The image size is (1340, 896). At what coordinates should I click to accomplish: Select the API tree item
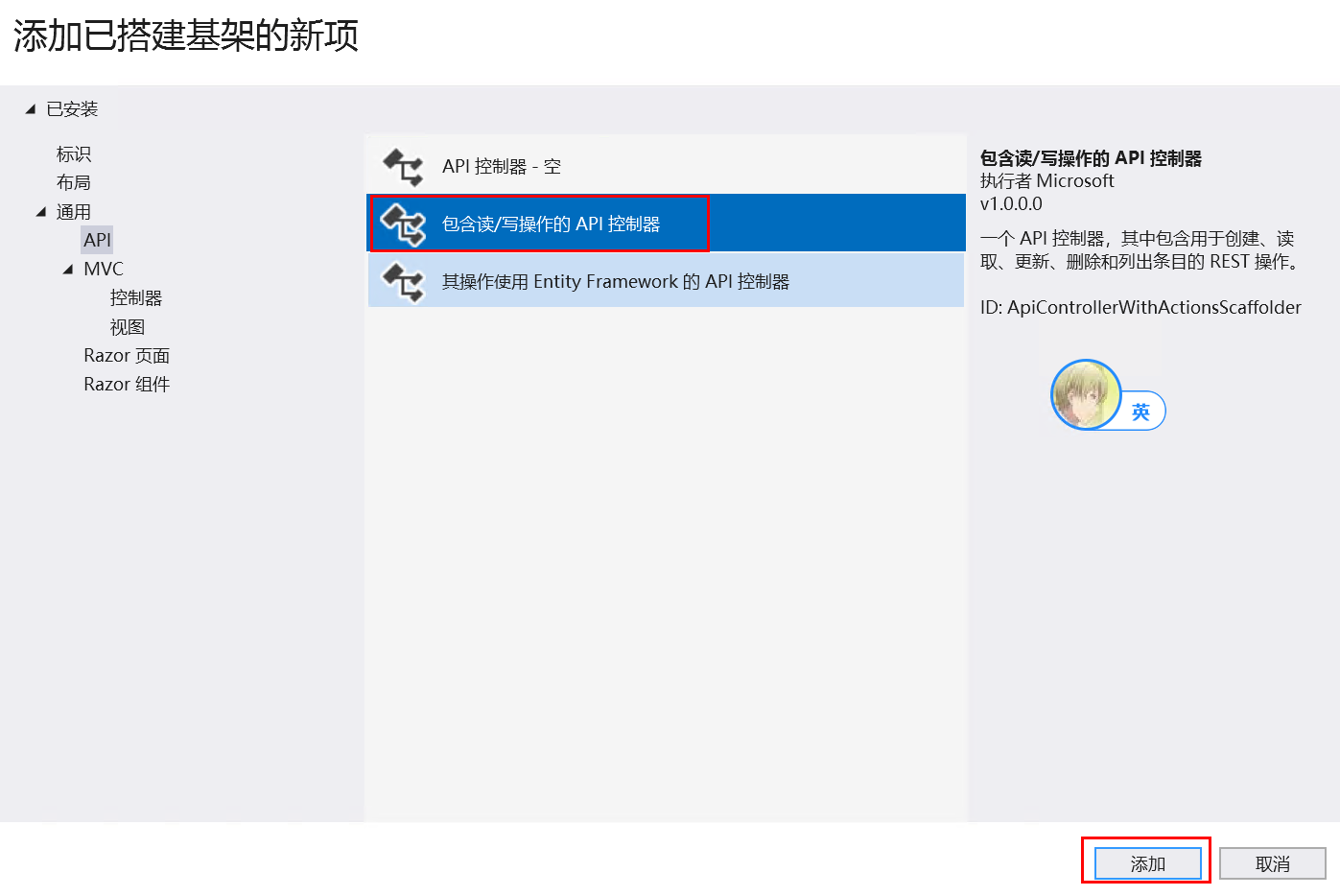[97, 240]
